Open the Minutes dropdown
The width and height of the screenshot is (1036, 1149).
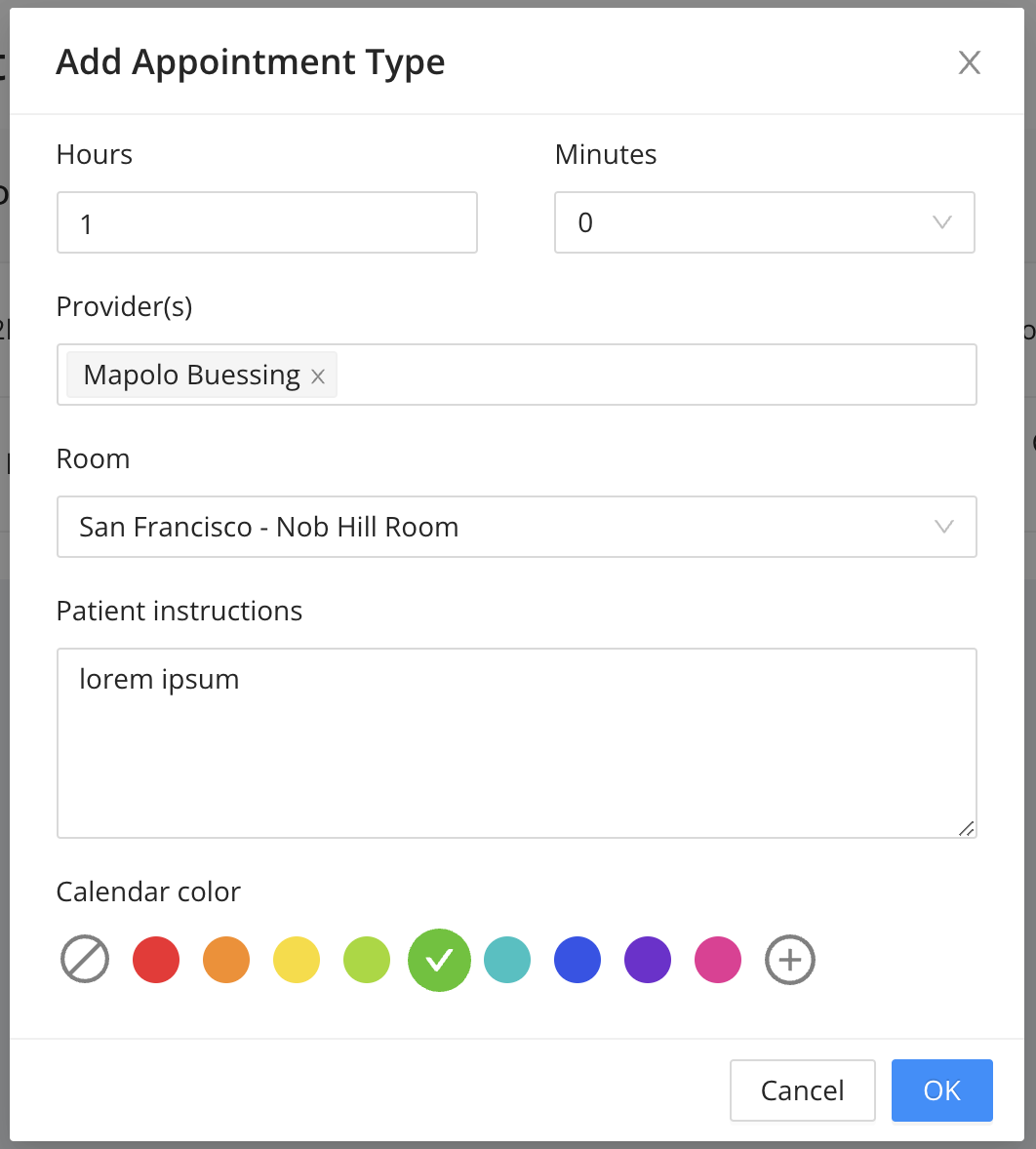tap(764, 222)
